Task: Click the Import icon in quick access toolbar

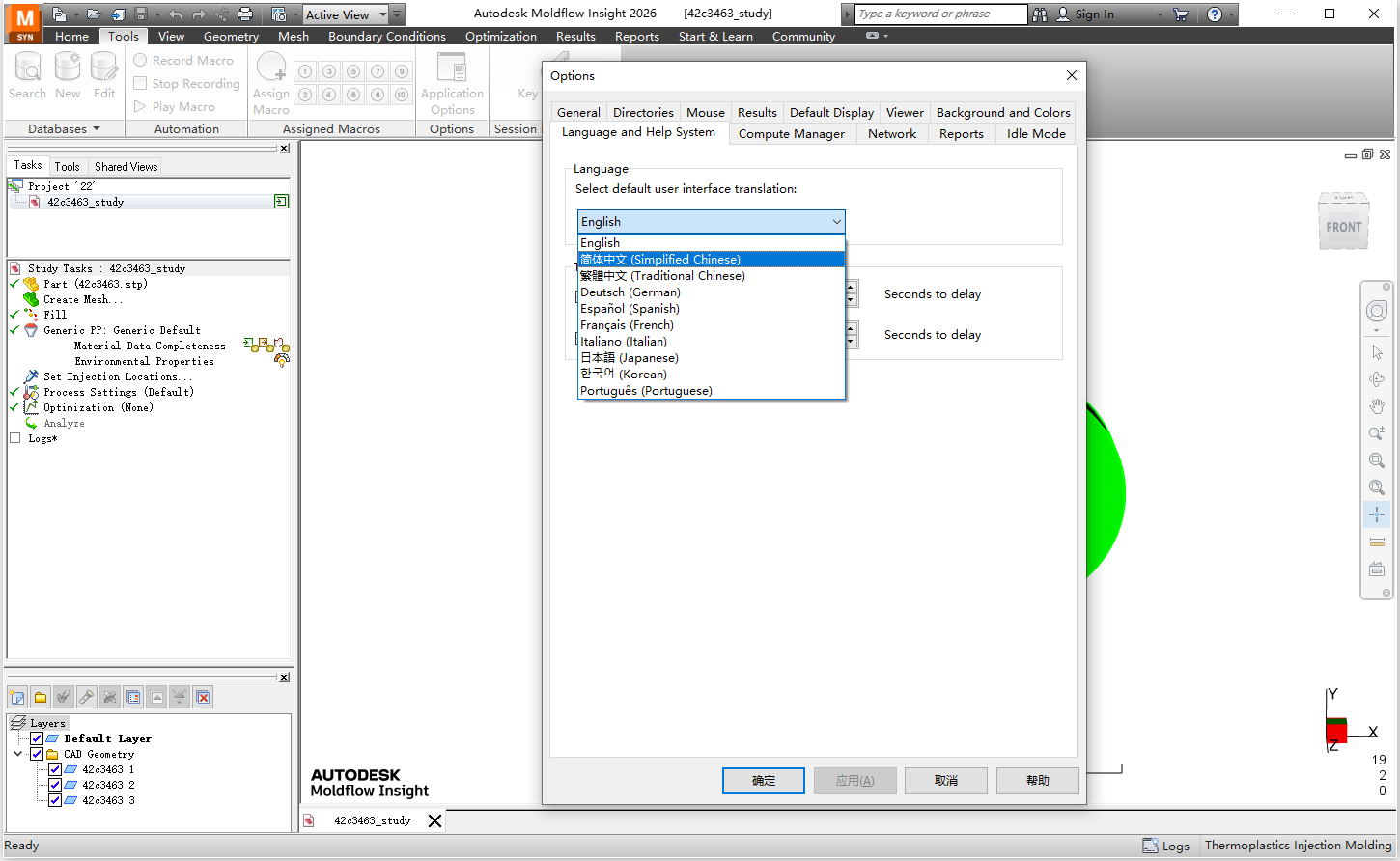Action: pyautogui.click(x=118, y=14)
